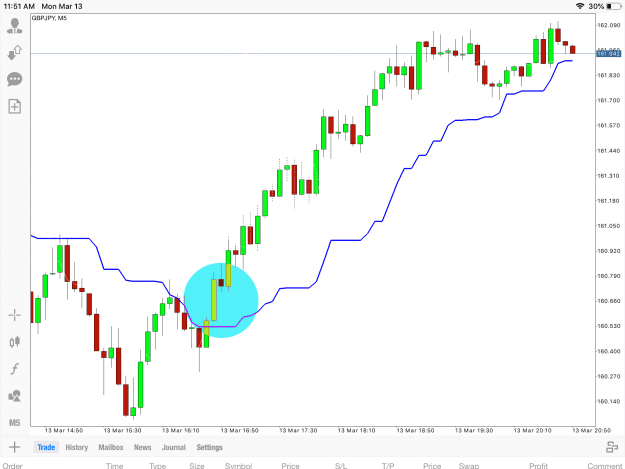Click the current price label 161.942

pos(608,53)
